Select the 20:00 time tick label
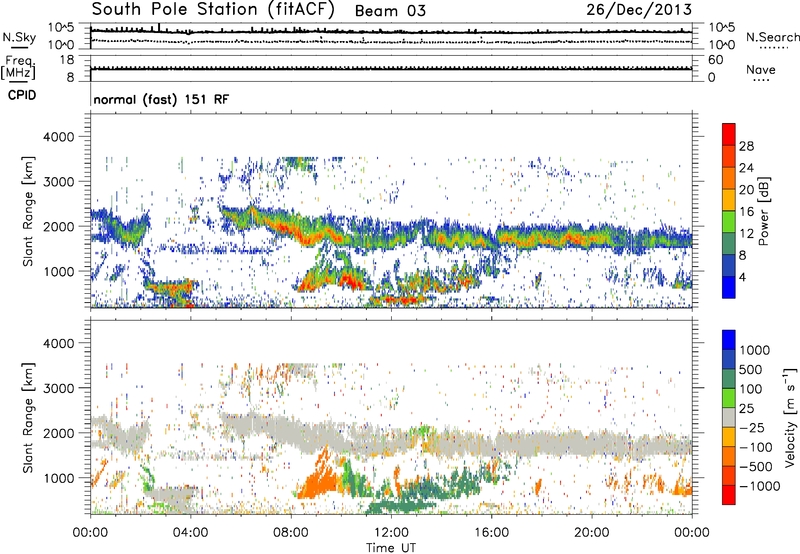The height and width of the screenshot is (554, 800). (591, 533)
